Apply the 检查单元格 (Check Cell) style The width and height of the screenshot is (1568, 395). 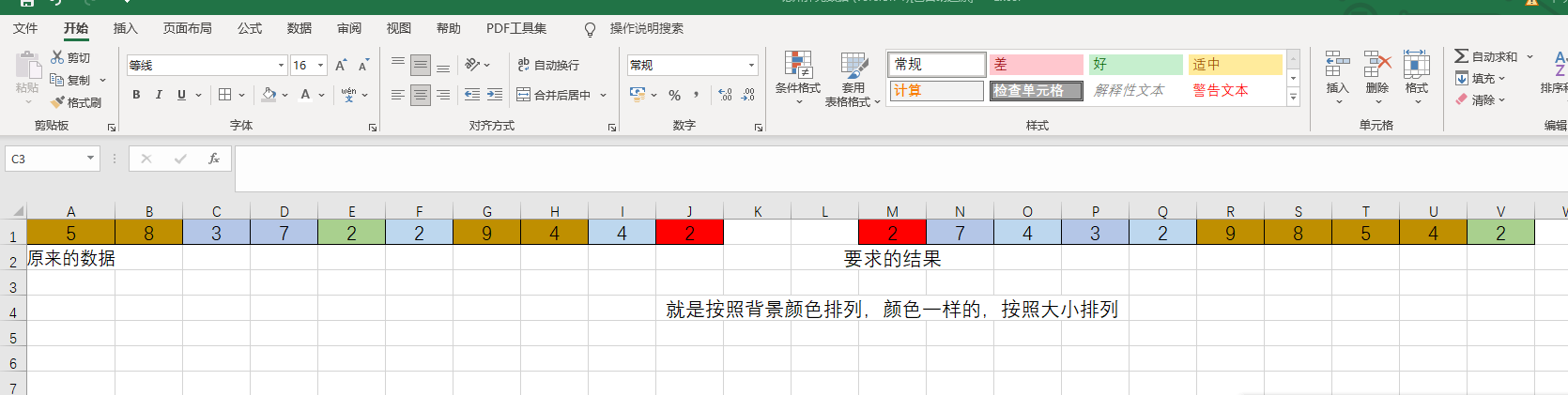[1037, 90]
